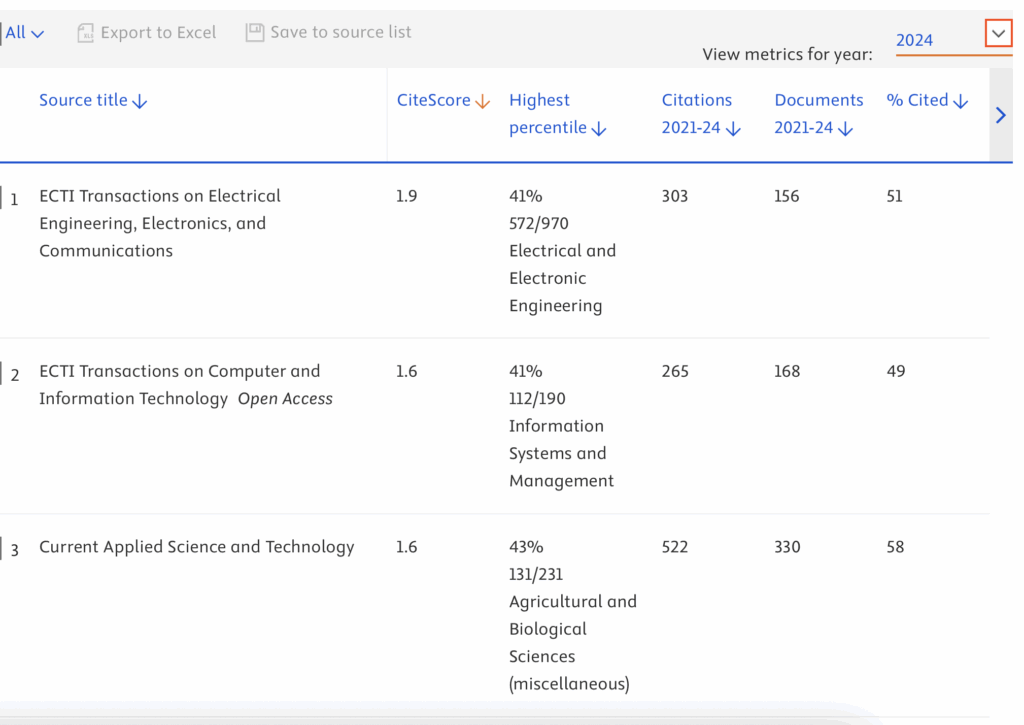Click the sort arrow beside % Cited

(961, 101)
